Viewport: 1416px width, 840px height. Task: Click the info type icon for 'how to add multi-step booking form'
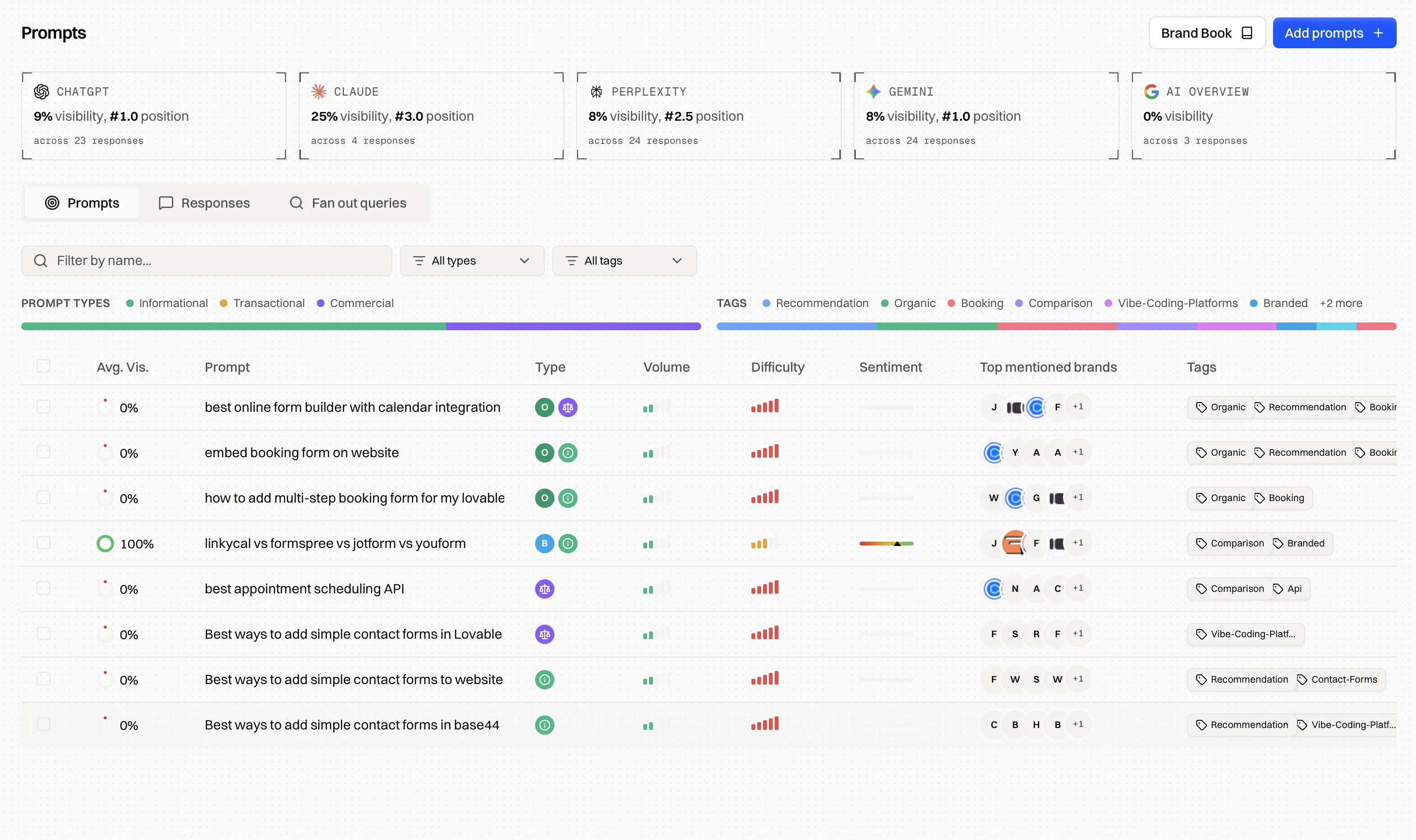pyautogui.click(x=568, y=498)
